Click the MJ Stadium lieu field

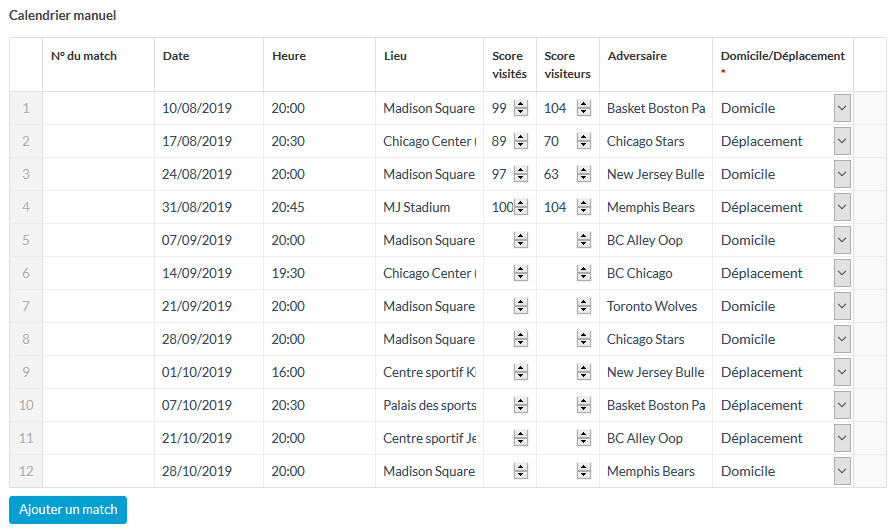(429, 207)
